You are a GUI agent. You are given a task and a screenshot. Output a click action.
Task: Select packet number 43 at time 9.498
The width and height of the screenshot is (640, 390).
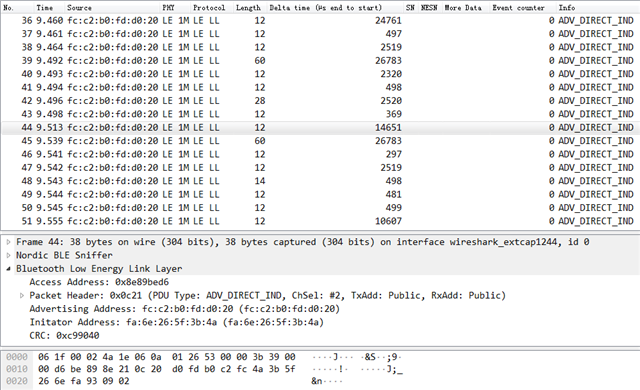(320, 114)
